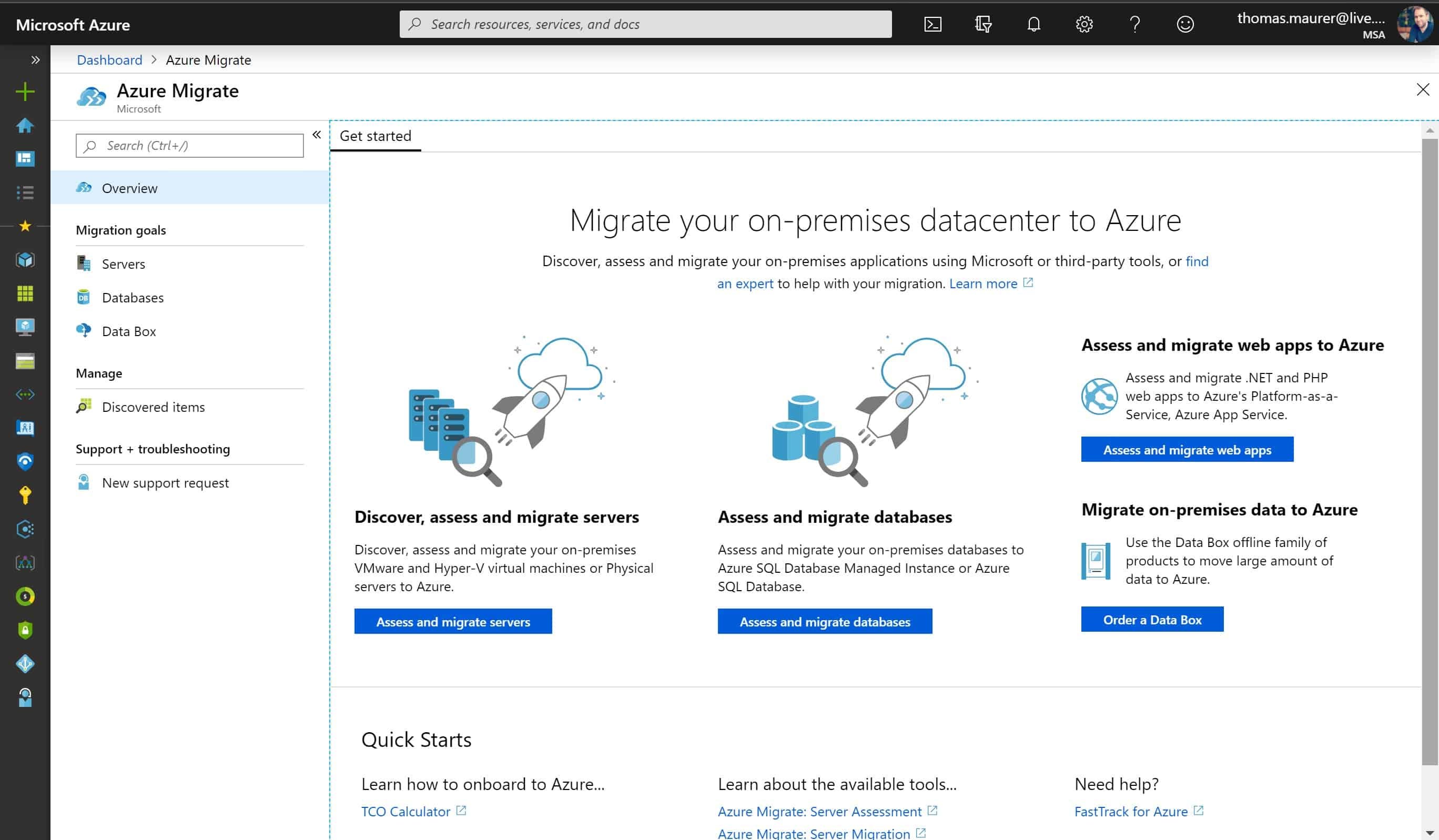The width and height of the screenshot is (1439, 840).
Task: Go to the Dashboard breadcrumb
Action: [x=109, y=60]
